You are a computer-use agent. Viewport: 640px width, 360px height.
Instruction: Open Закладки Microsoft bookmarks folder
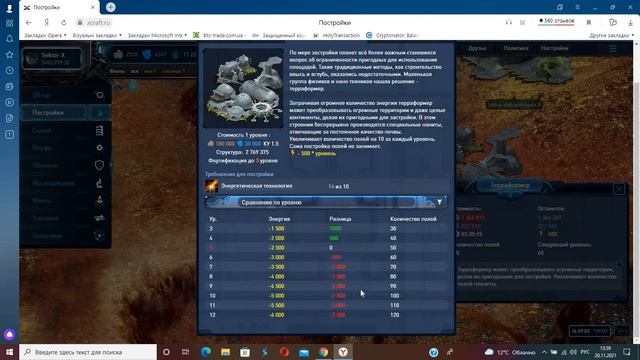click(x=157, y=36)
